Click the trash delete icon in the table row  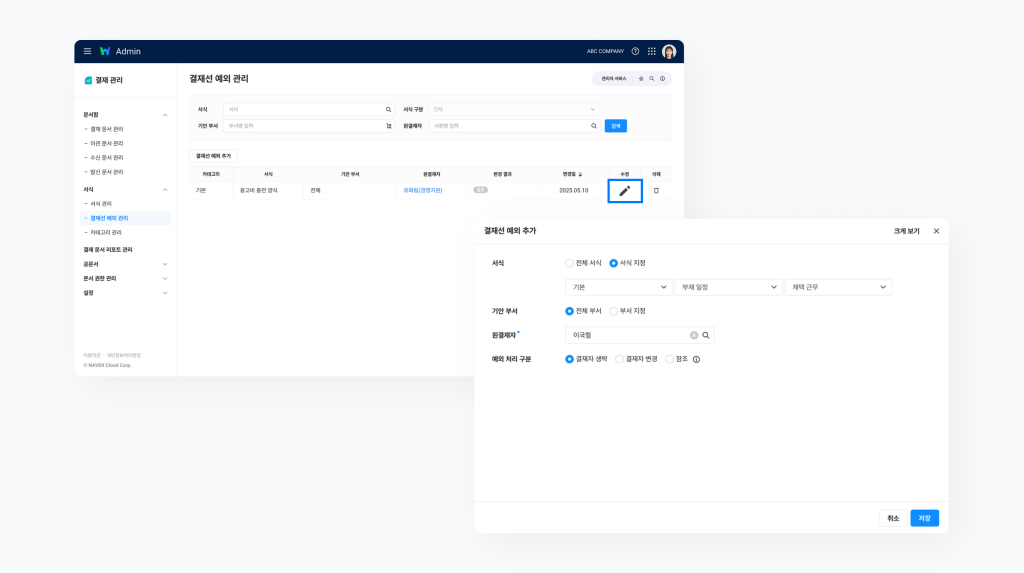pos(656,190)
